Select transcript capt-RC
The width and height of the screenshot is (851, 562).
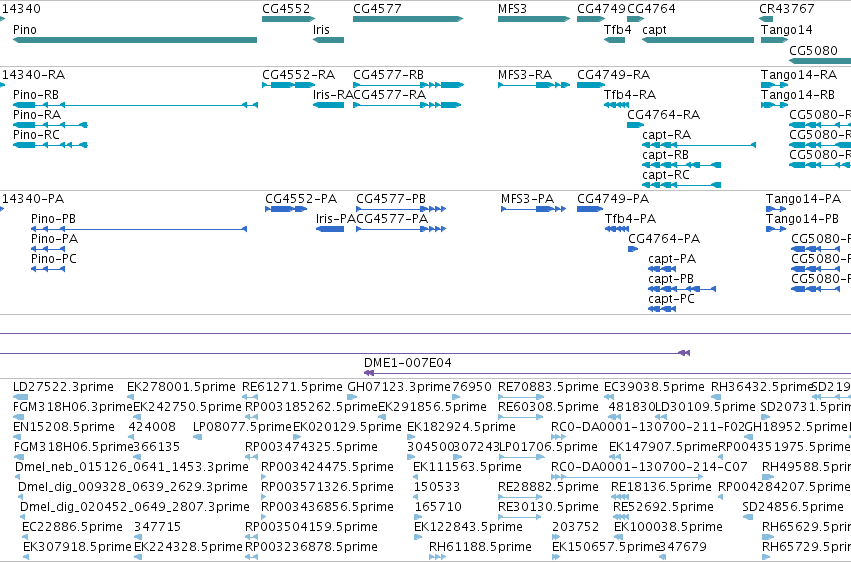pyautogui.click(x=682, y=185)
